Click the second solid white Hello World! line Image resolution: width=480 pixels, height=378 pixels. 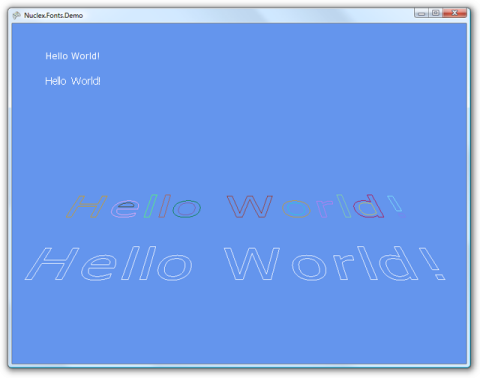click(x=73, y=81)
